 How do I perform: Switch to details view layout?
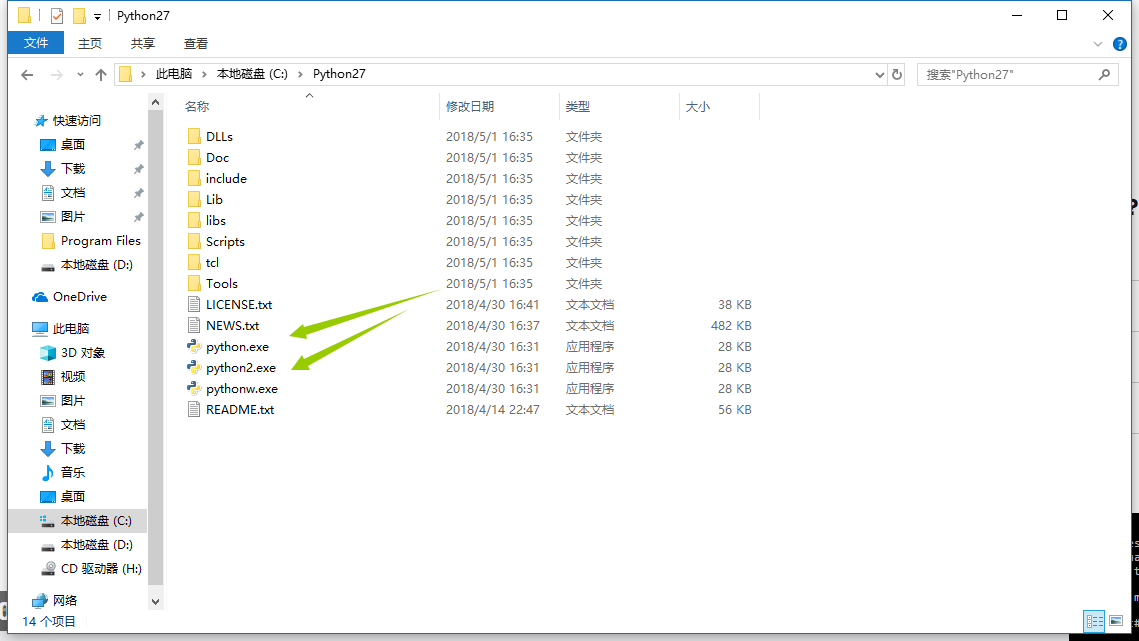pyautogui.click(x=1094, y=621)
